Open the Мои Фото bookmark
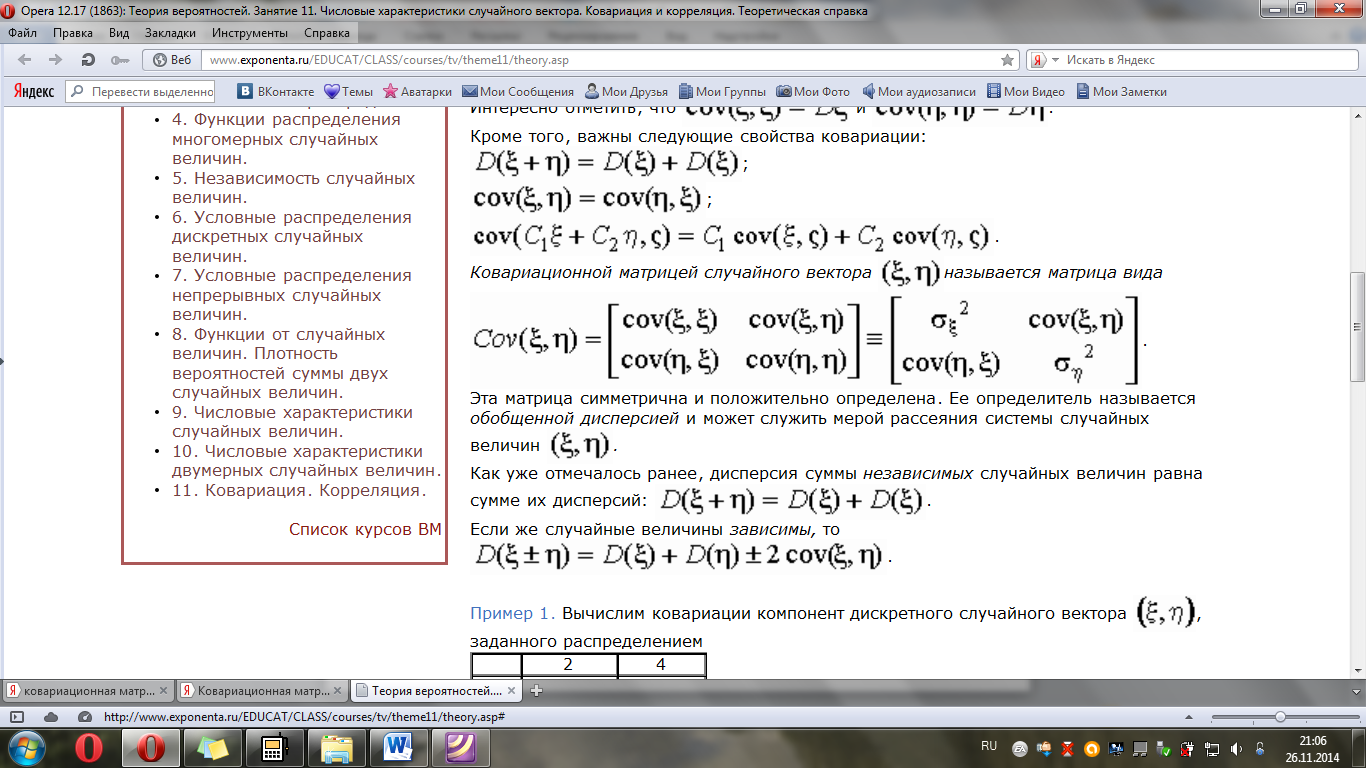 click(x=814, y=92)
